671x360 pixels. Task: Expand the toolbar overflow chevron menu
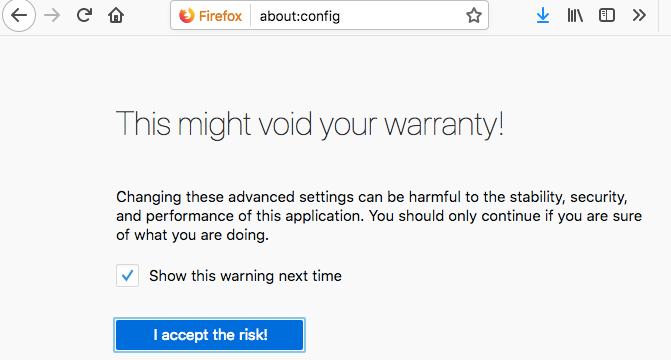click(639, 15)
